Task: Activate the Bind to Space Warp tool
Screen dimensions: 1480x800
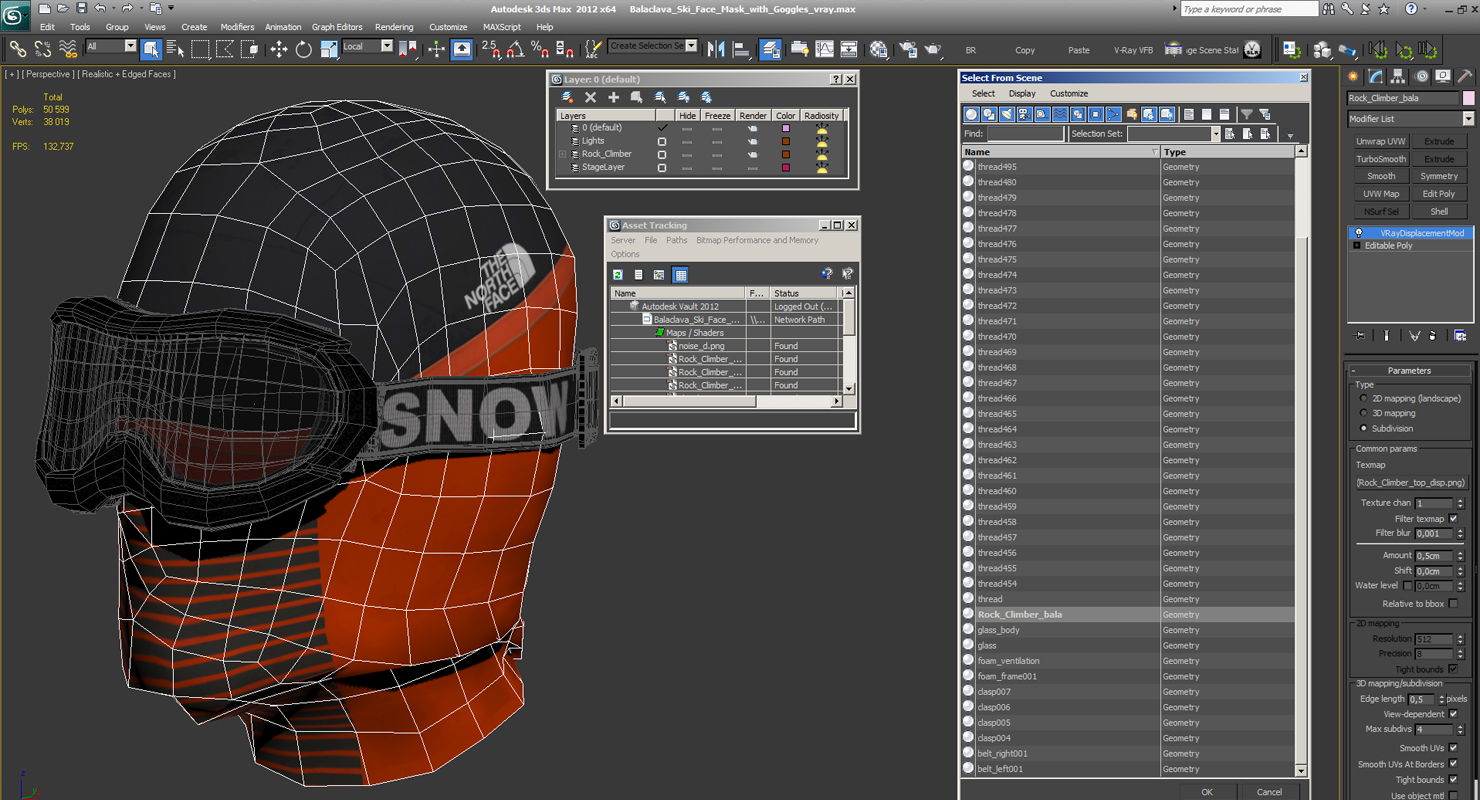Action: [x=67, y=48]
